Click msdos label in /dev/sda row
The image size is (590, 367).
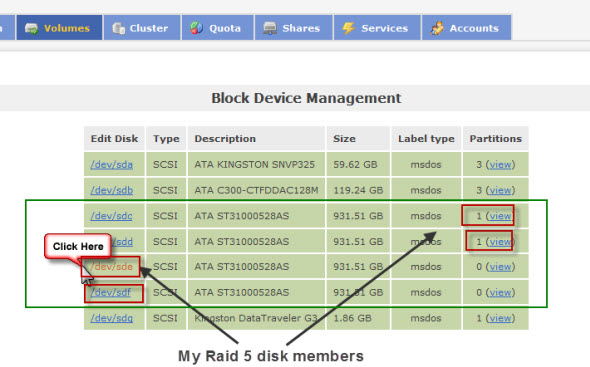point(426,165)
